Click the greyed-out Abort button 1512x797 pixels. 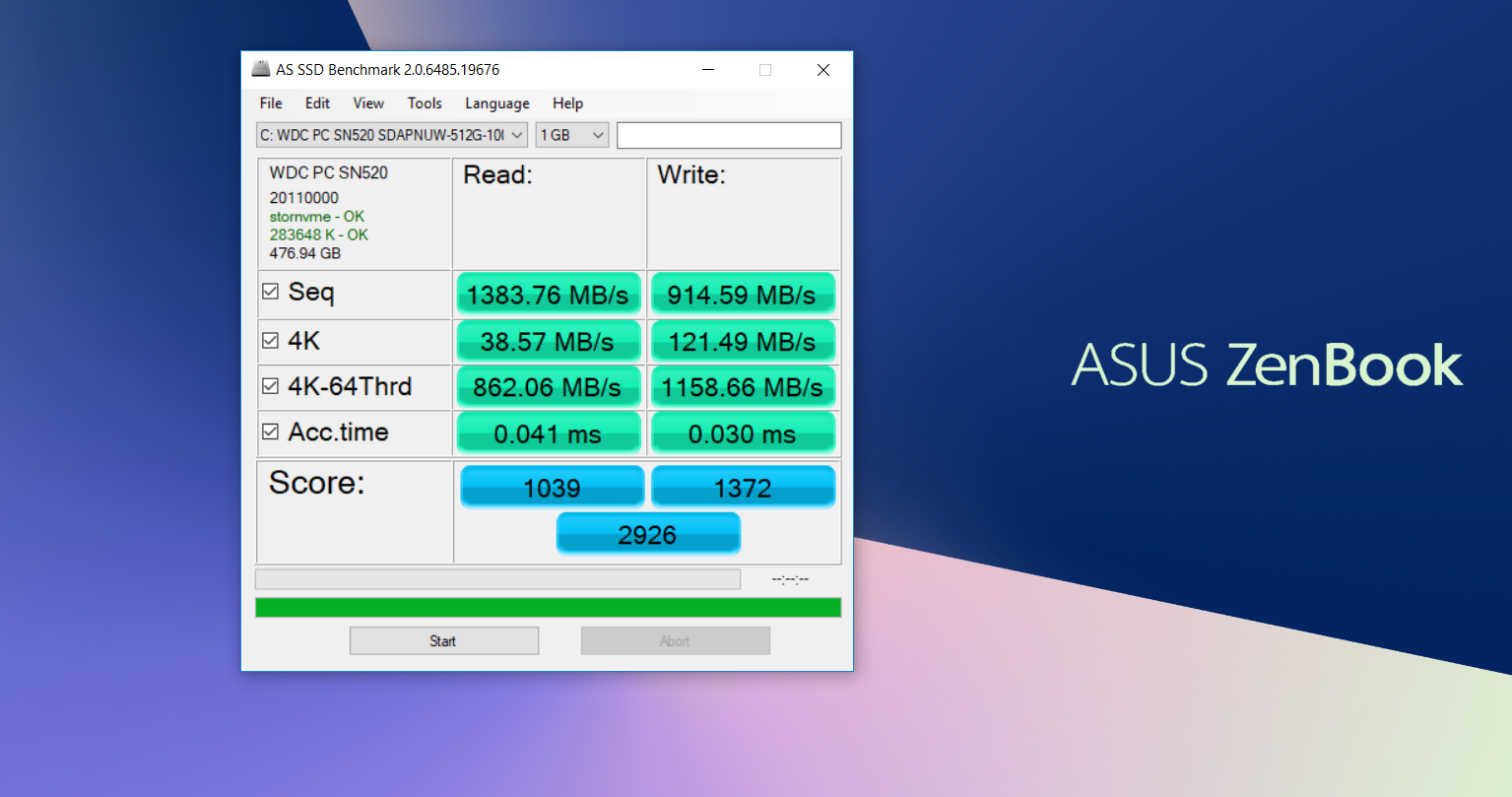tap(676, 640)
